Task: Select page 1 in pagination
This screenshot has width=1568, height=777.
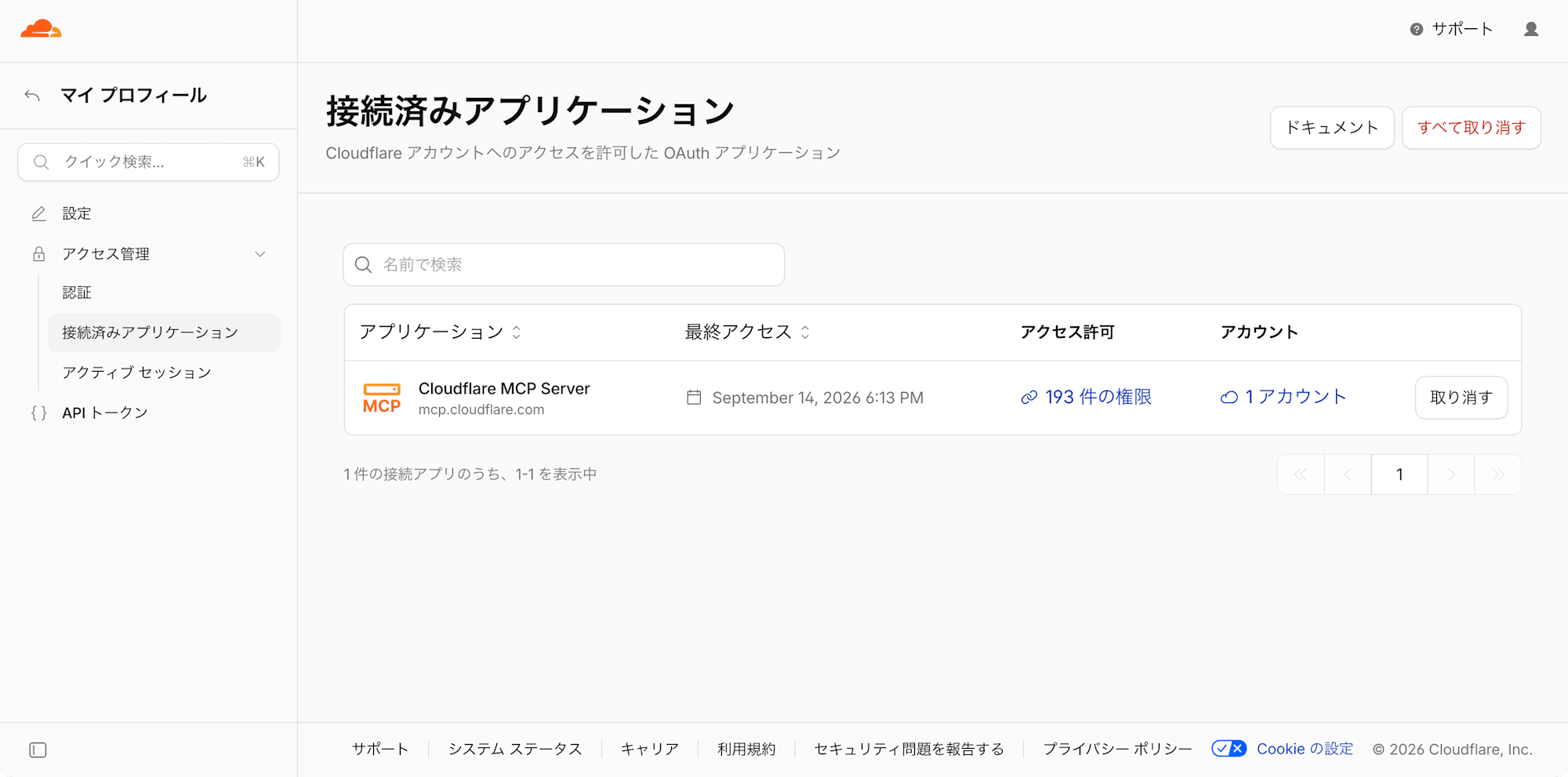Action: 1399,474
